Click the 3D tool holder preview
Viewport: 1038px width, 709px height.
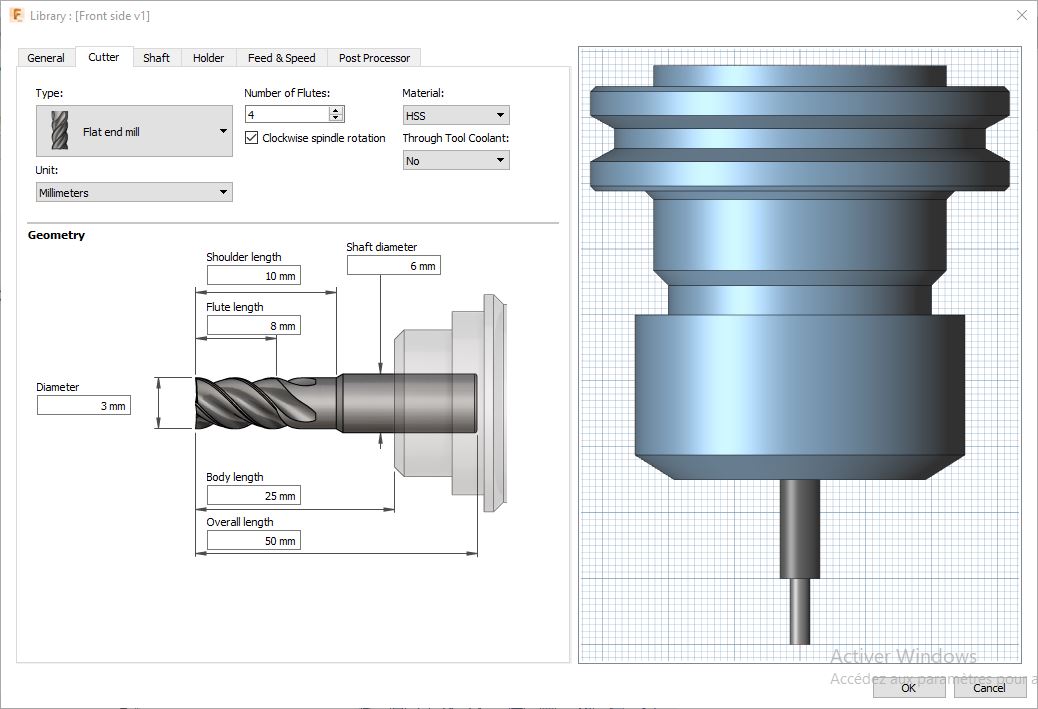tap(800, 355)
